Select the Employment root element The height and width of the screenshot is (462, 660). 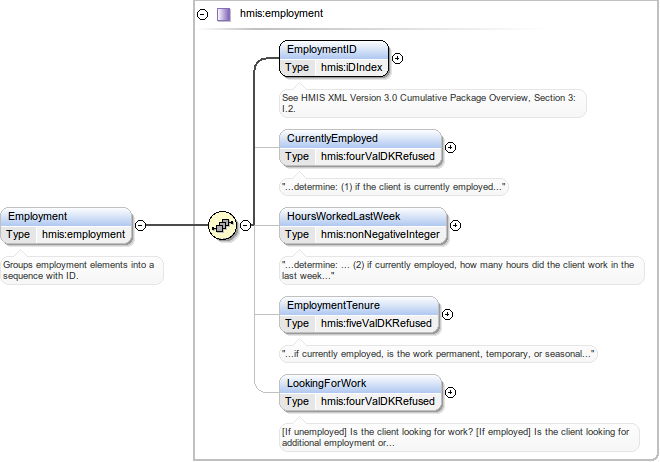[37, 216]
